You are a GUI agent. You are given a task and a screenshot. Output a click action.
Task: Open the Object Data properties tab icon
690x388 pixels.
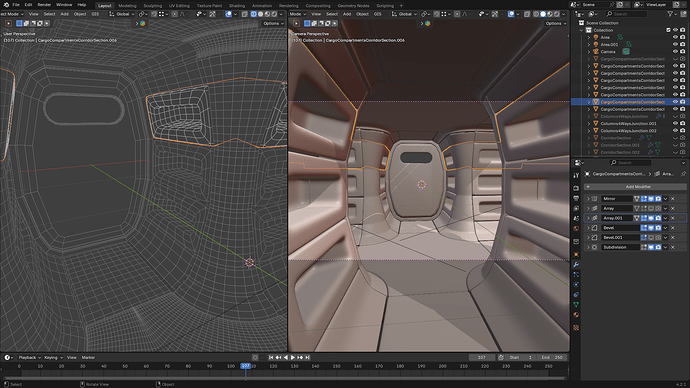point(576,304)
